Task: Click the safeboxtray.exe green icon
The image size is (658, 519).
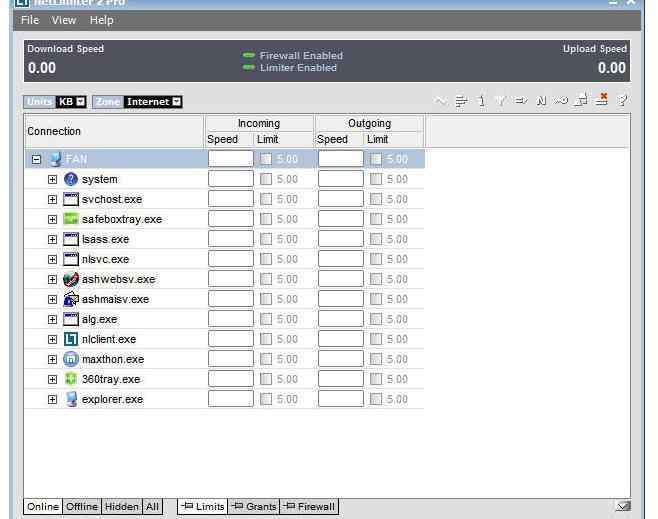Action: 71,219
